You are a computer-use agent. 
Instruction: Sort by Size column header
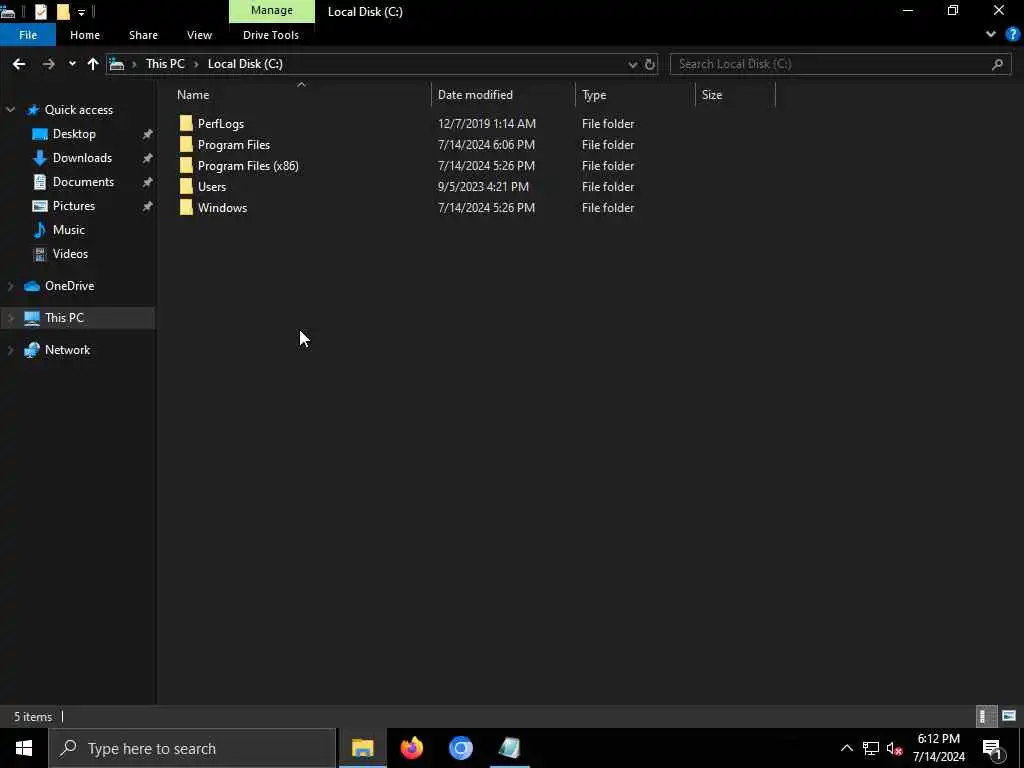(x=712, y=95)
